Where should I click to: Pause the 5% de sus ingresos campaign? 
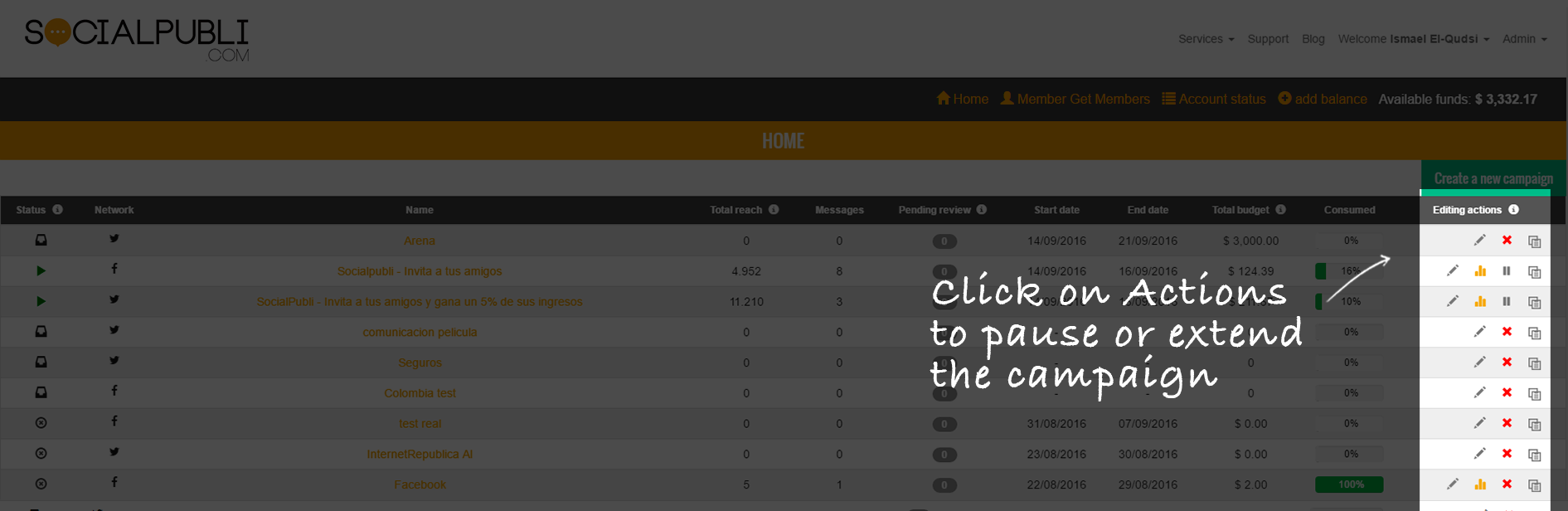click(x=1507, y=302)
